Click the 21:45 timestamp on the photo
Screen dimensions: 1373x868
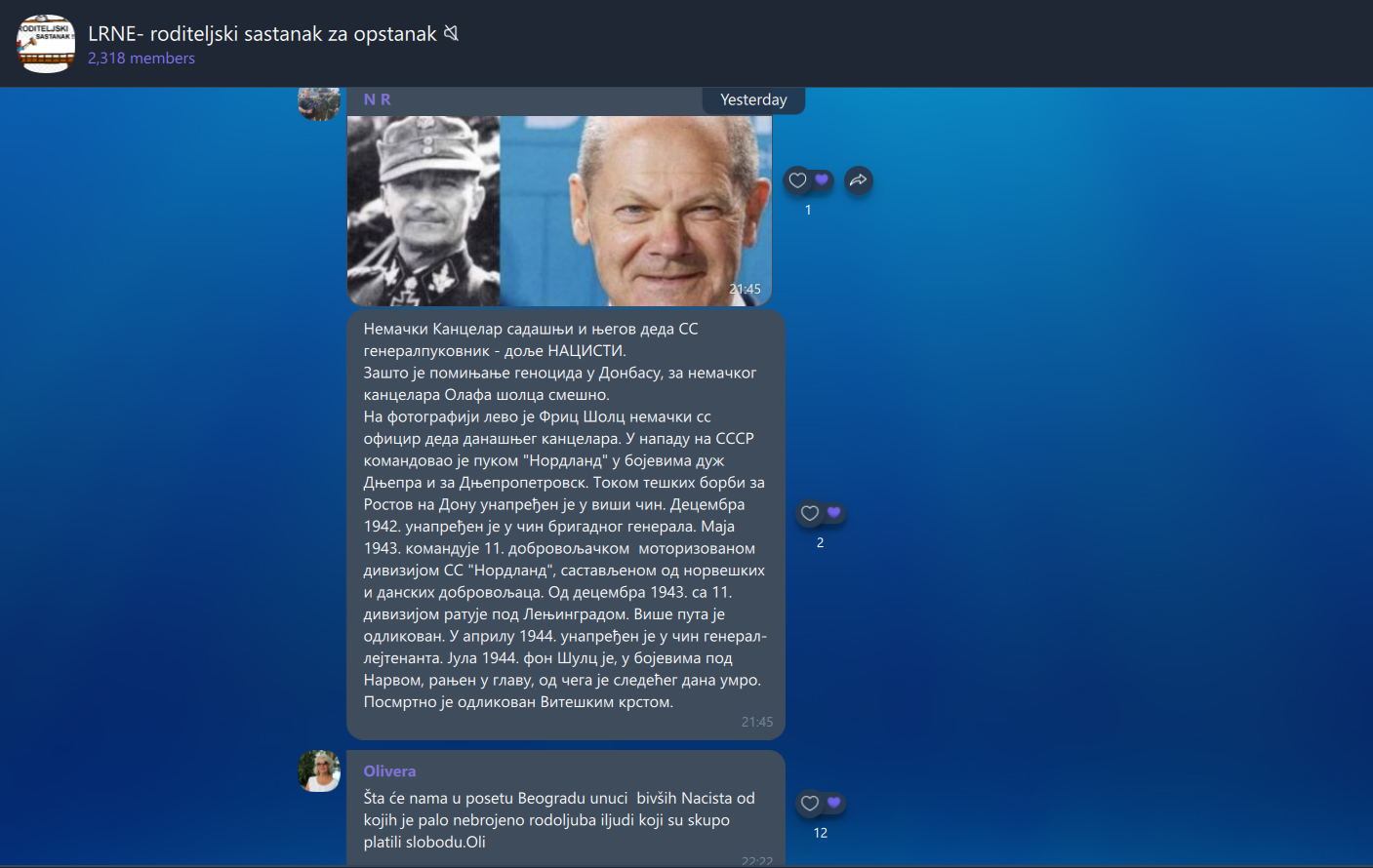point(745,289)
